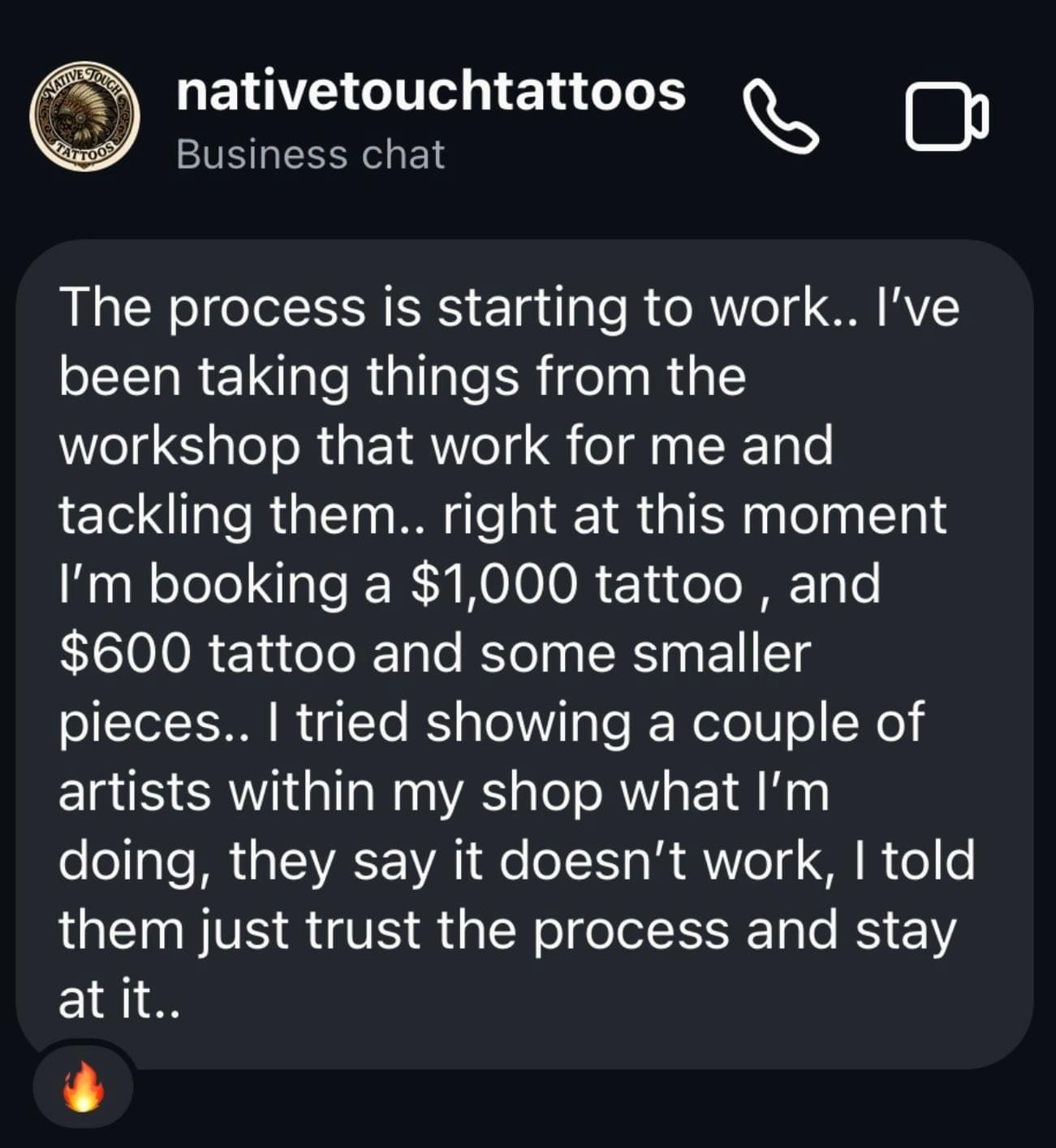Viewport: 1056px width, 1148px height.
Task: Start a voice call with nativetouchtattoos
Action: click(x=780, y=117)
